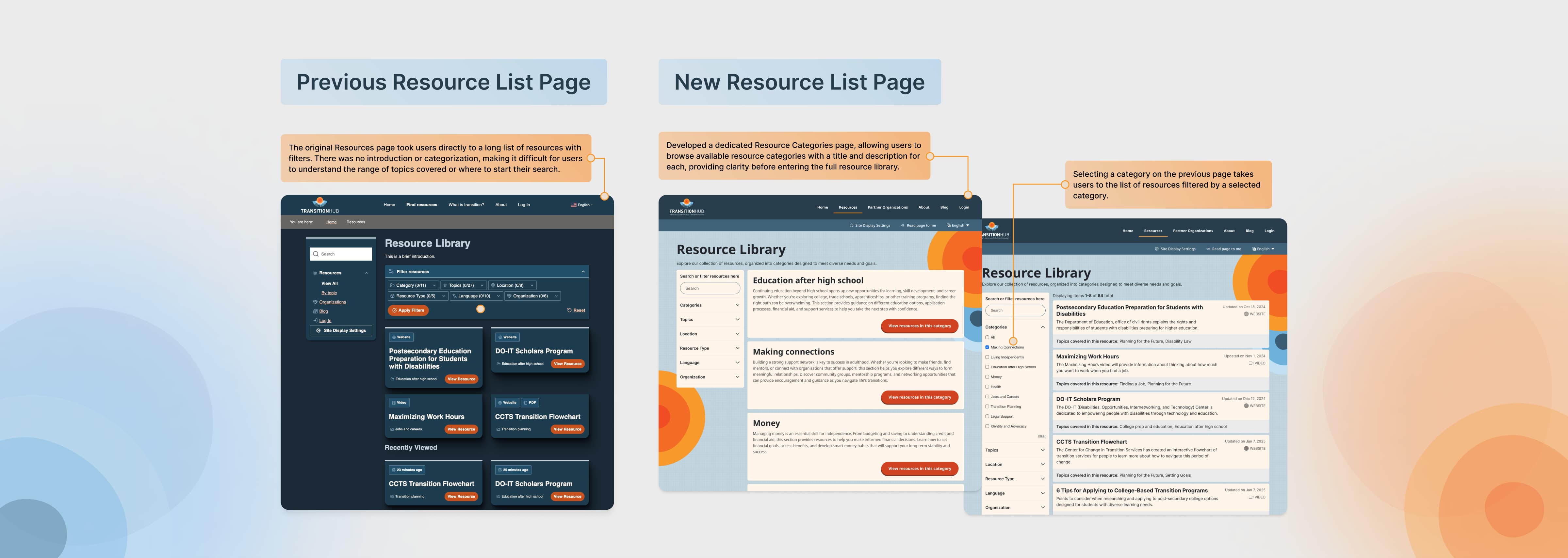1568x558 pixels.
Task: Click Video tag on Maximizing Work Hours dark card
Action: [x=399, y=402]
